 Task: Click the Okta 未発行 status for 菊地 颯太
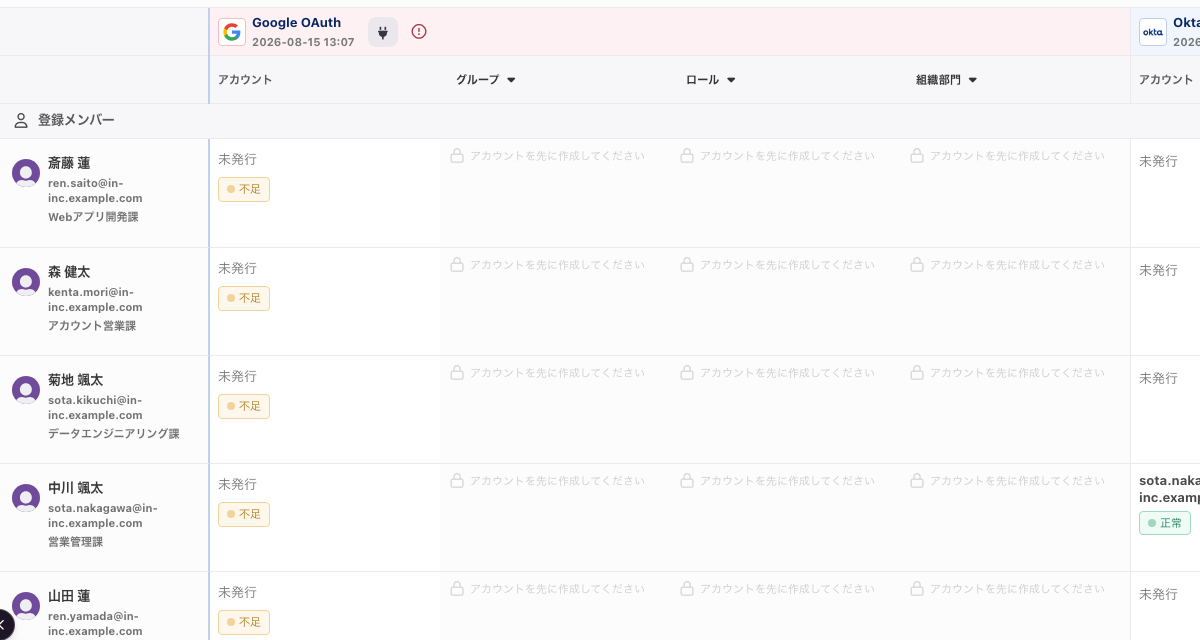click(1159, 378)
